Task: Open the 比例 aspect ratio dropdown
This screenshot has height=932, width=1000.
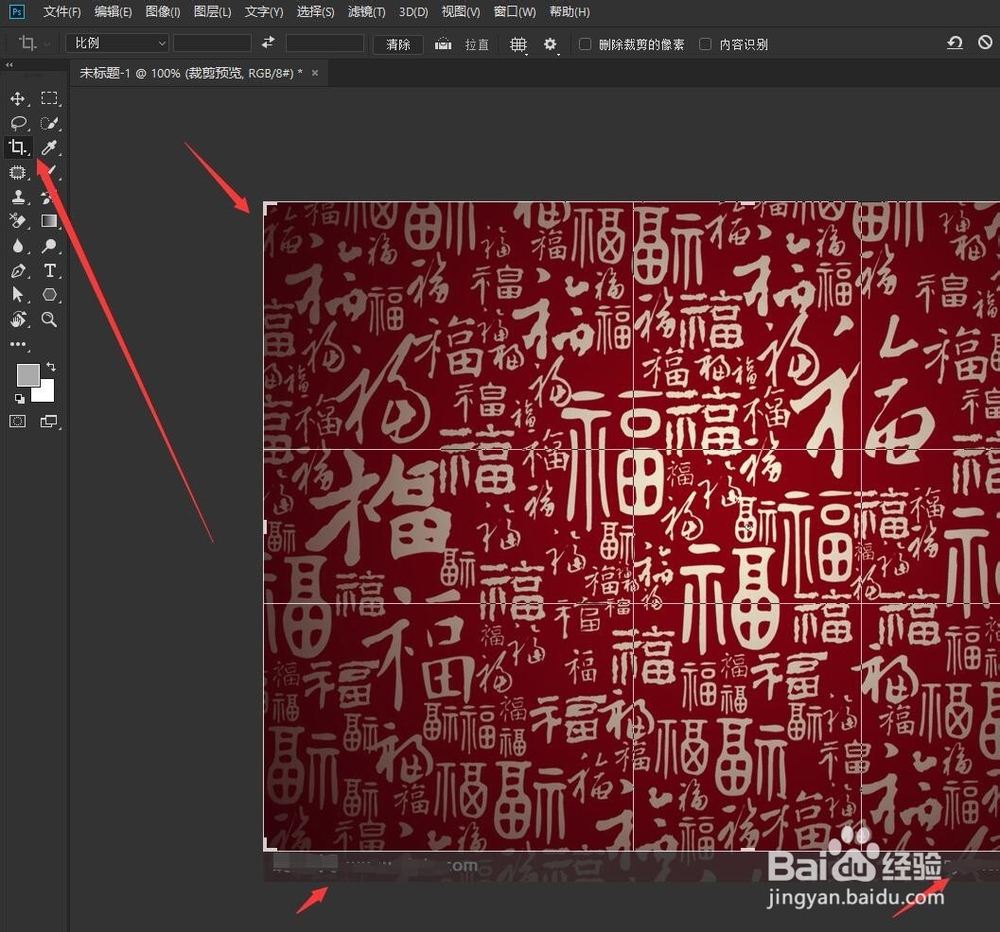Action: (116, 43)
